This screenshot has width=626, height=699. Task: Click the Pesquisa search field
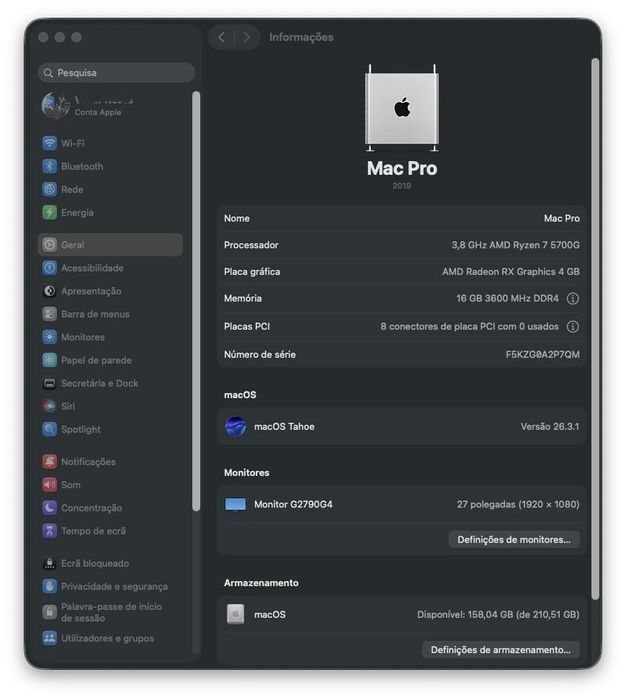117,73
